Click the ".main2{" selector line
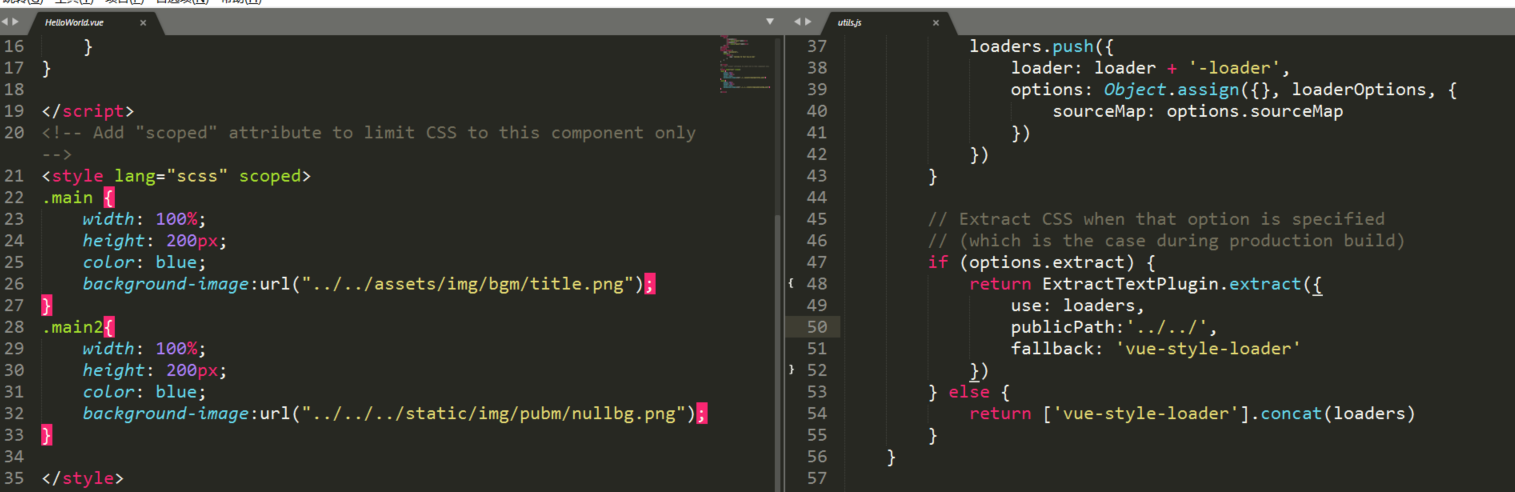 (x=79, y=327)
